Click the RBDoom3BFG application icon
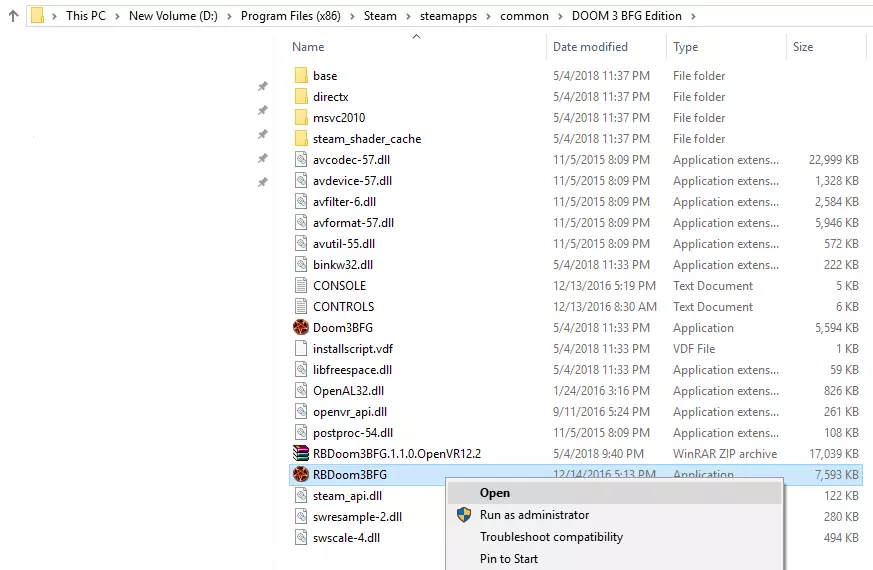 pyautogui.click(x=301, y=474)
